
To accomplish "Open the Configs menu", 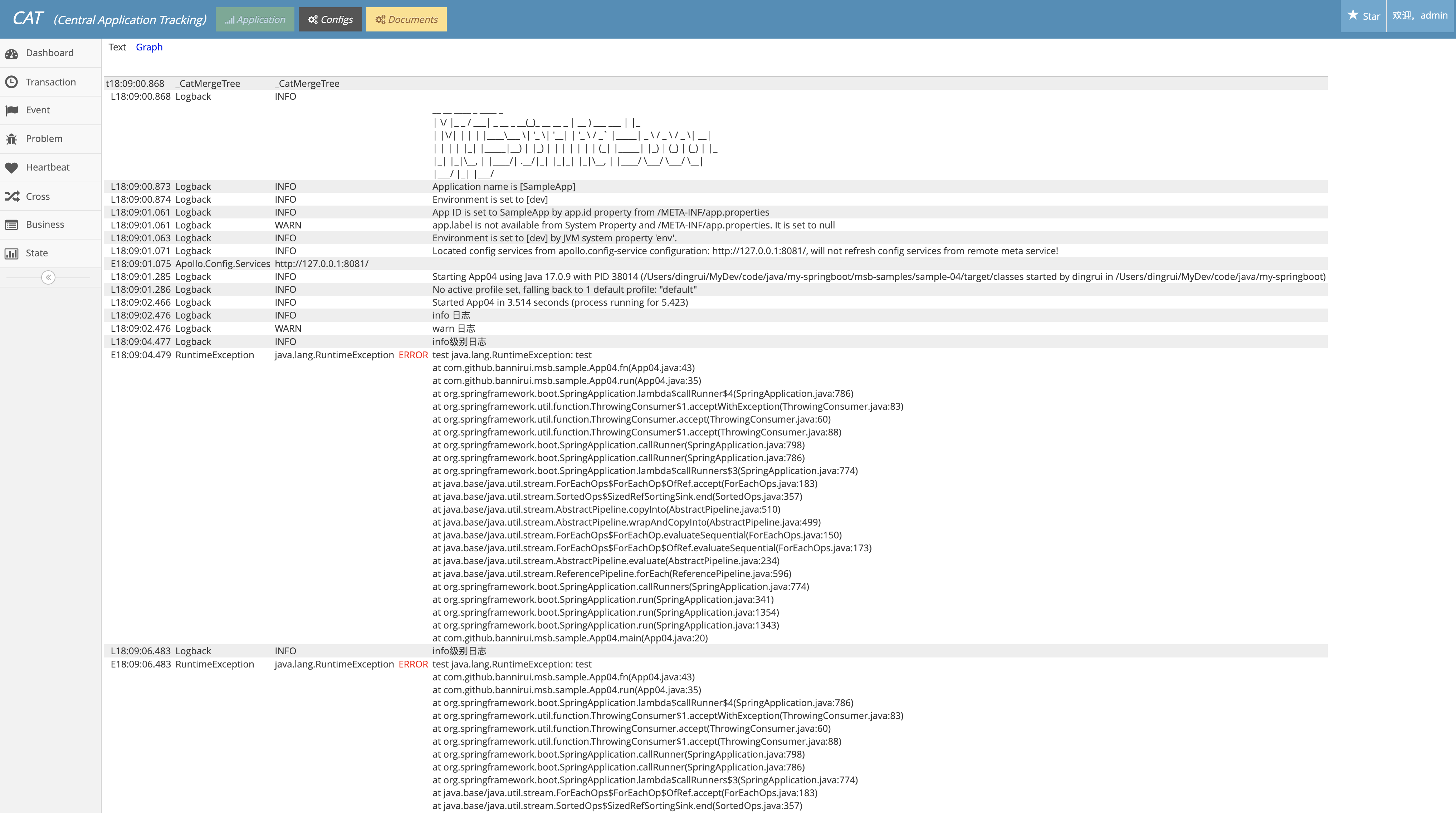I will click(330, 19).
